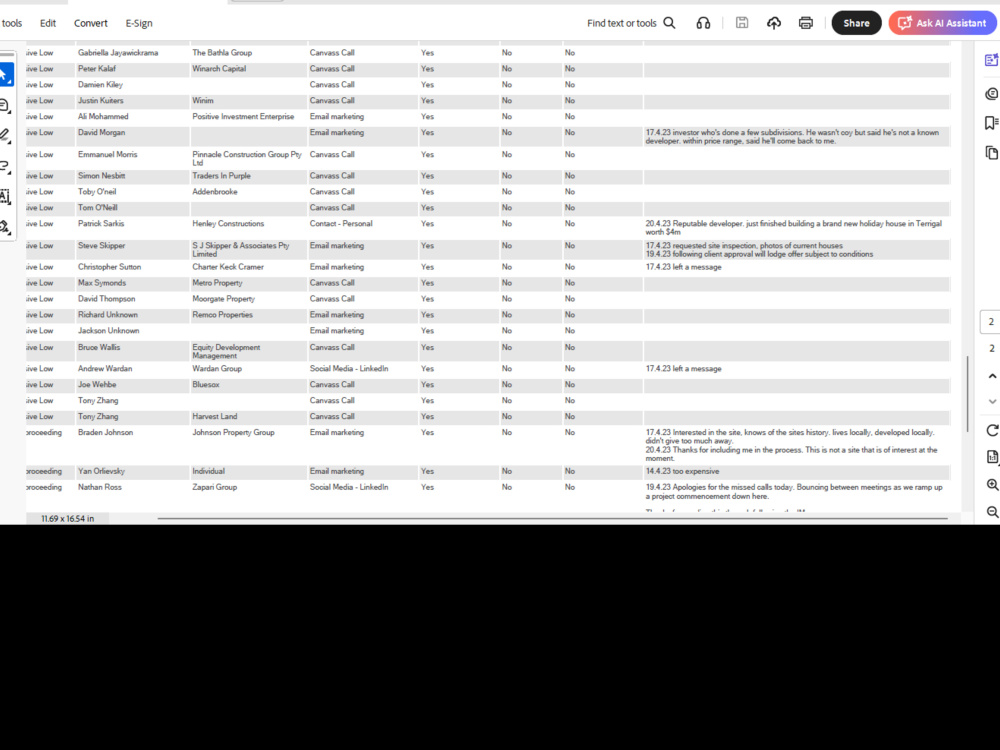This screenshot has height=750, width=1000.
Task: Click the Traders In Purple cell
Action: pyautogui.click(x=221, y=176)
